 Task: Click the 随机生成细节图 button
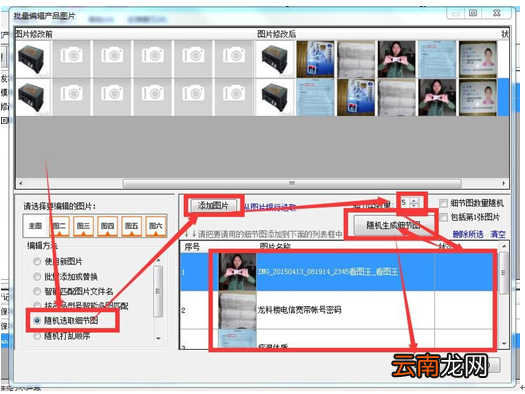(x=393, y=225)
